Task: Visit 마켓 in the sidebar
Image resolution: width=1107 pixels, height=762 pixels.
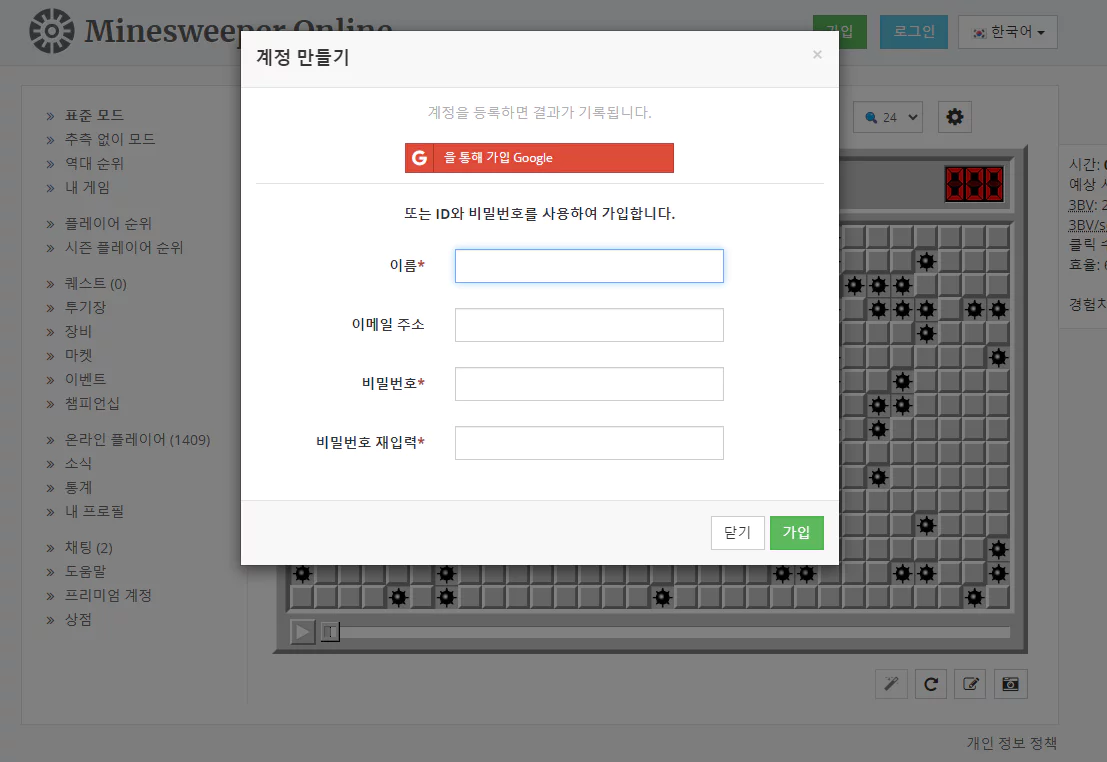Action: 78,355
